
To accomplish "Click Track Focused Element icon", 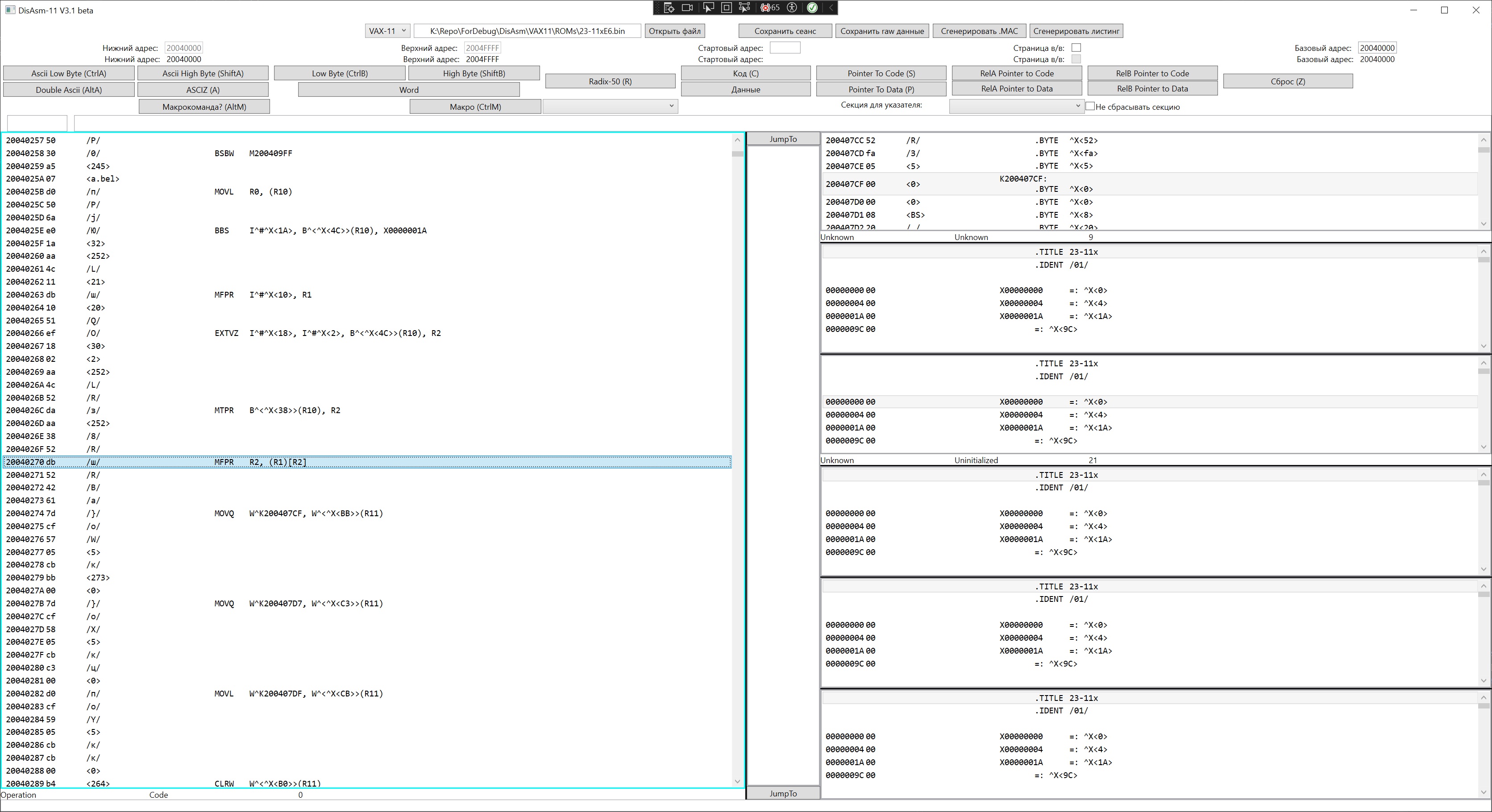I will 745,8.
